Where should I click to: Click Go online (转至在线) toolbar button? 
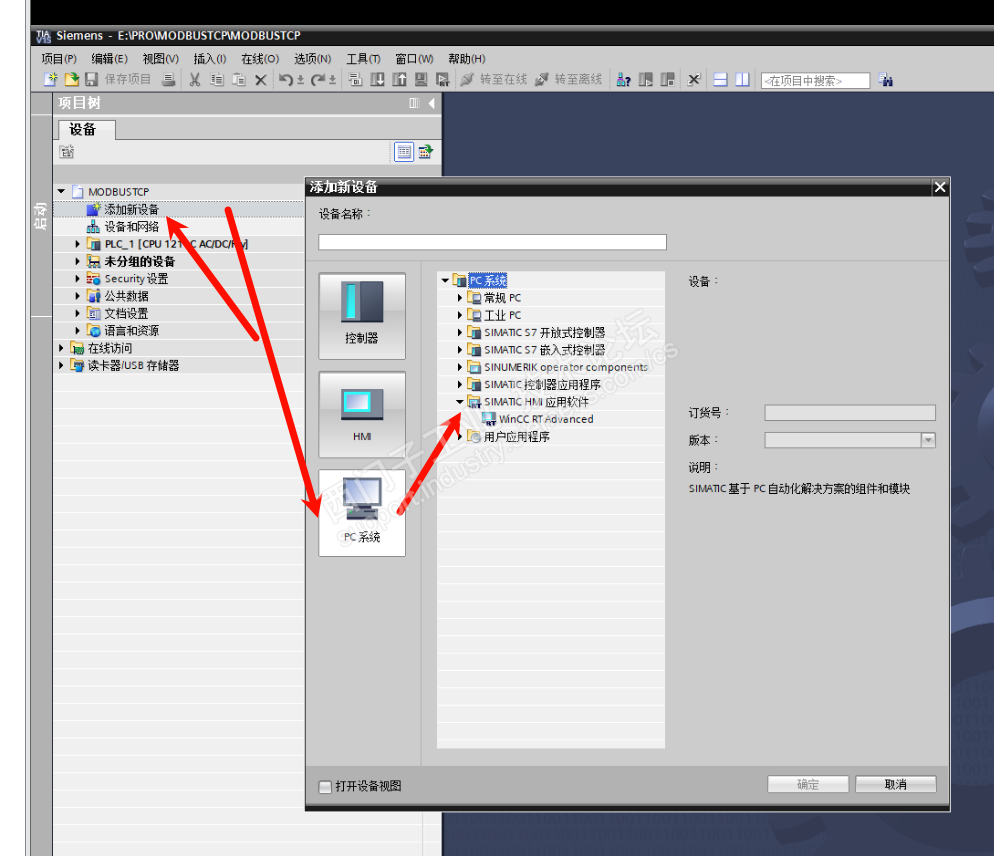tap(494, 79)
